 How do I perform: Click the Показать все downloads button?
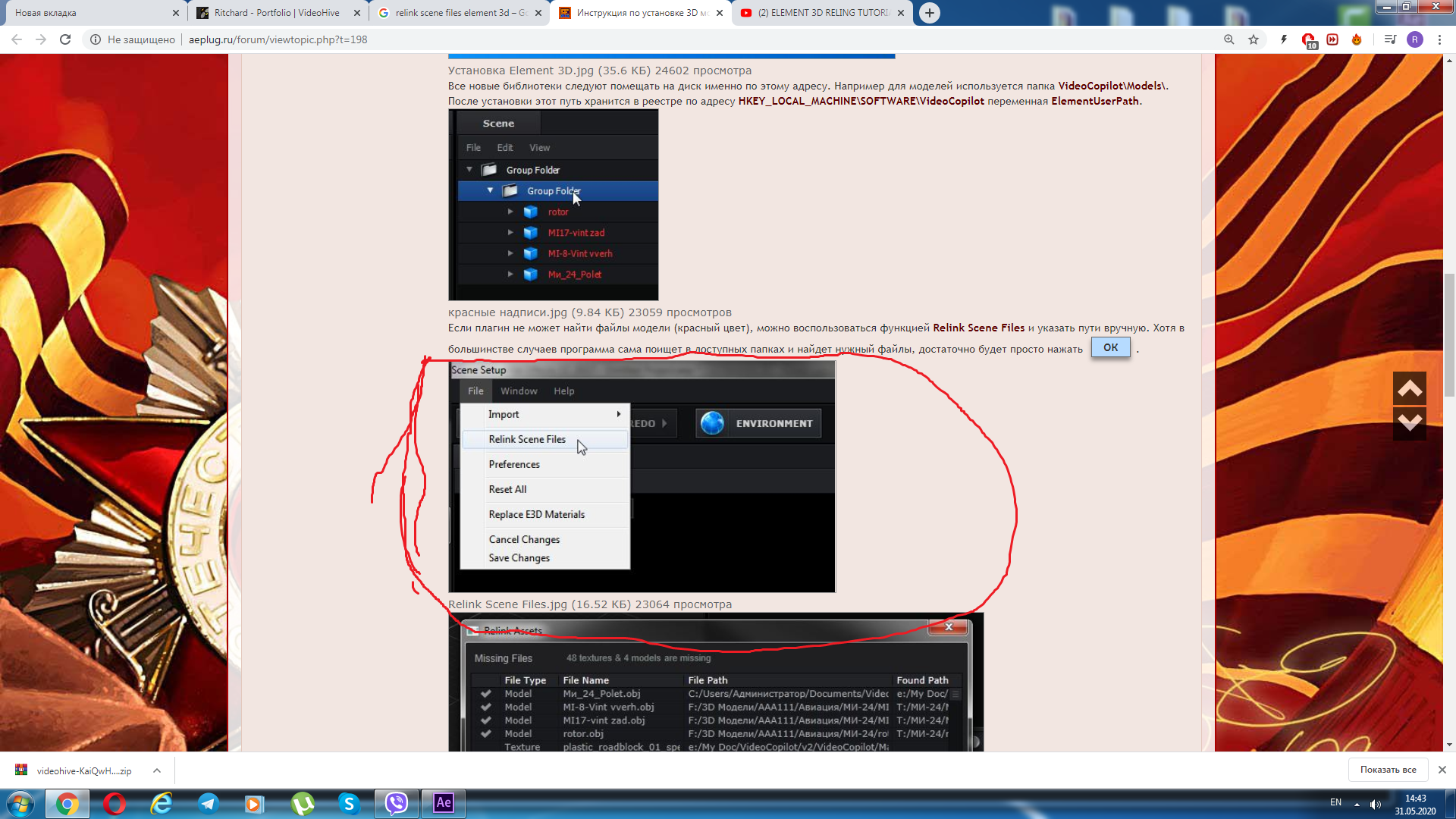click(1388, 770)
